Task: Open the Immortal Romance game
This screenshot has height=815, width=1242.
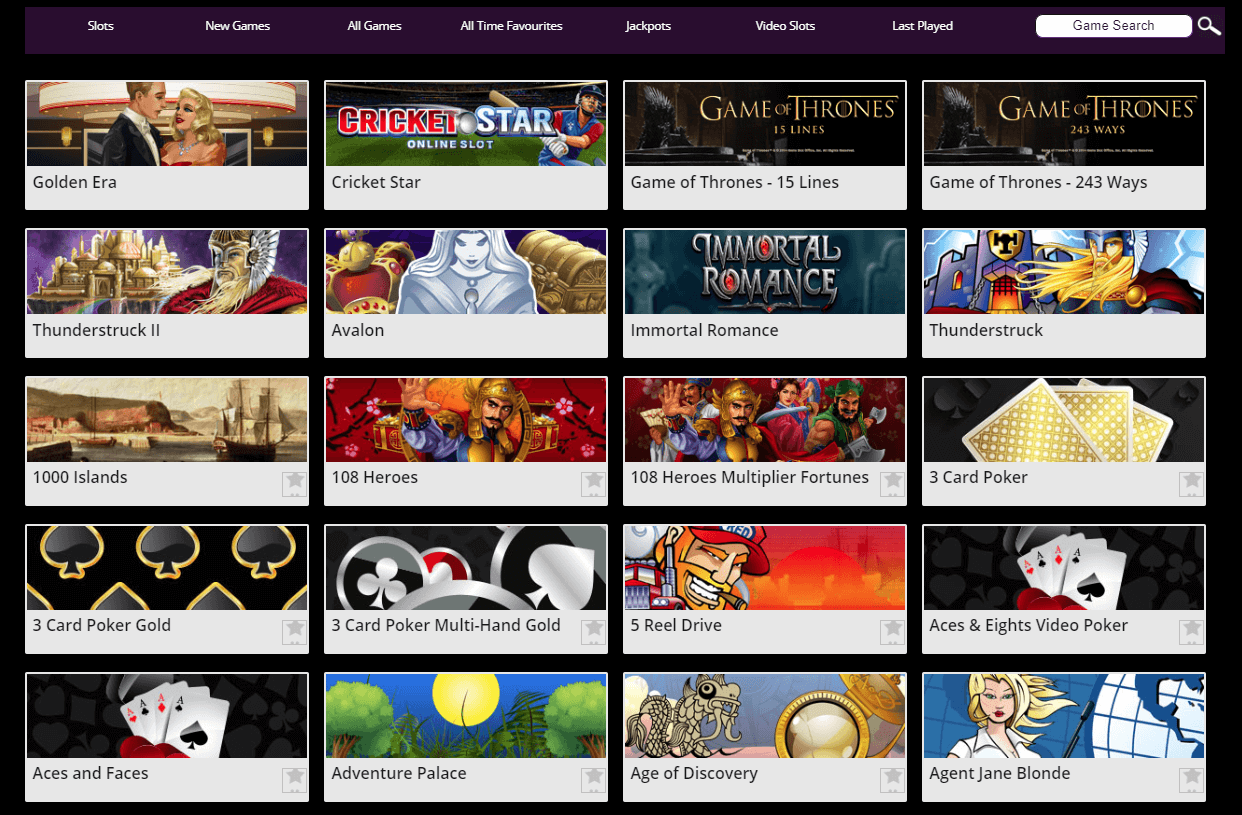Action: click(x=764, y=271)
